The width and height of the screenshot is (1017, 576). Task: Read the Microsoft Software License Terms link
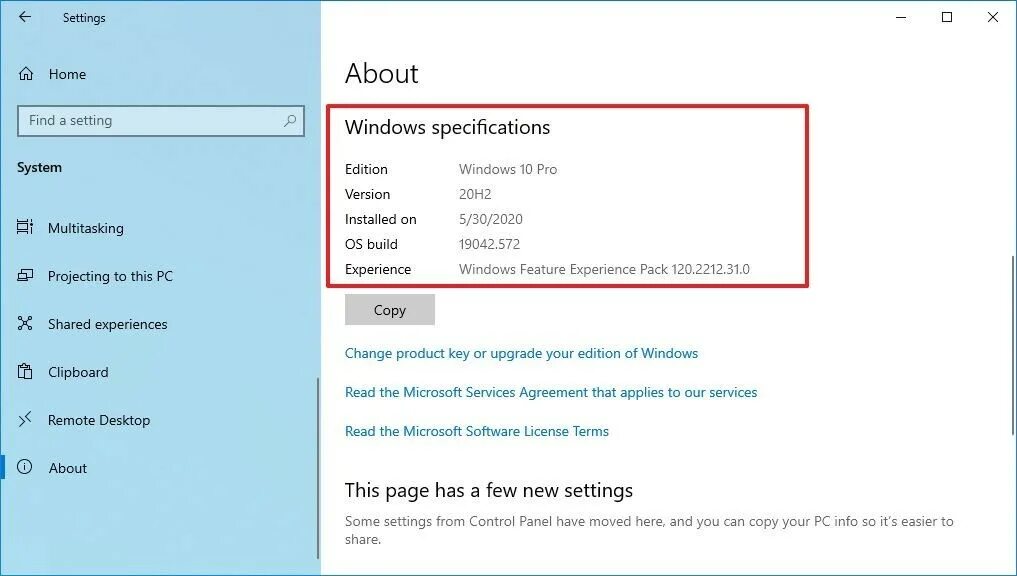pyautogui.click(x=477, y=431)
